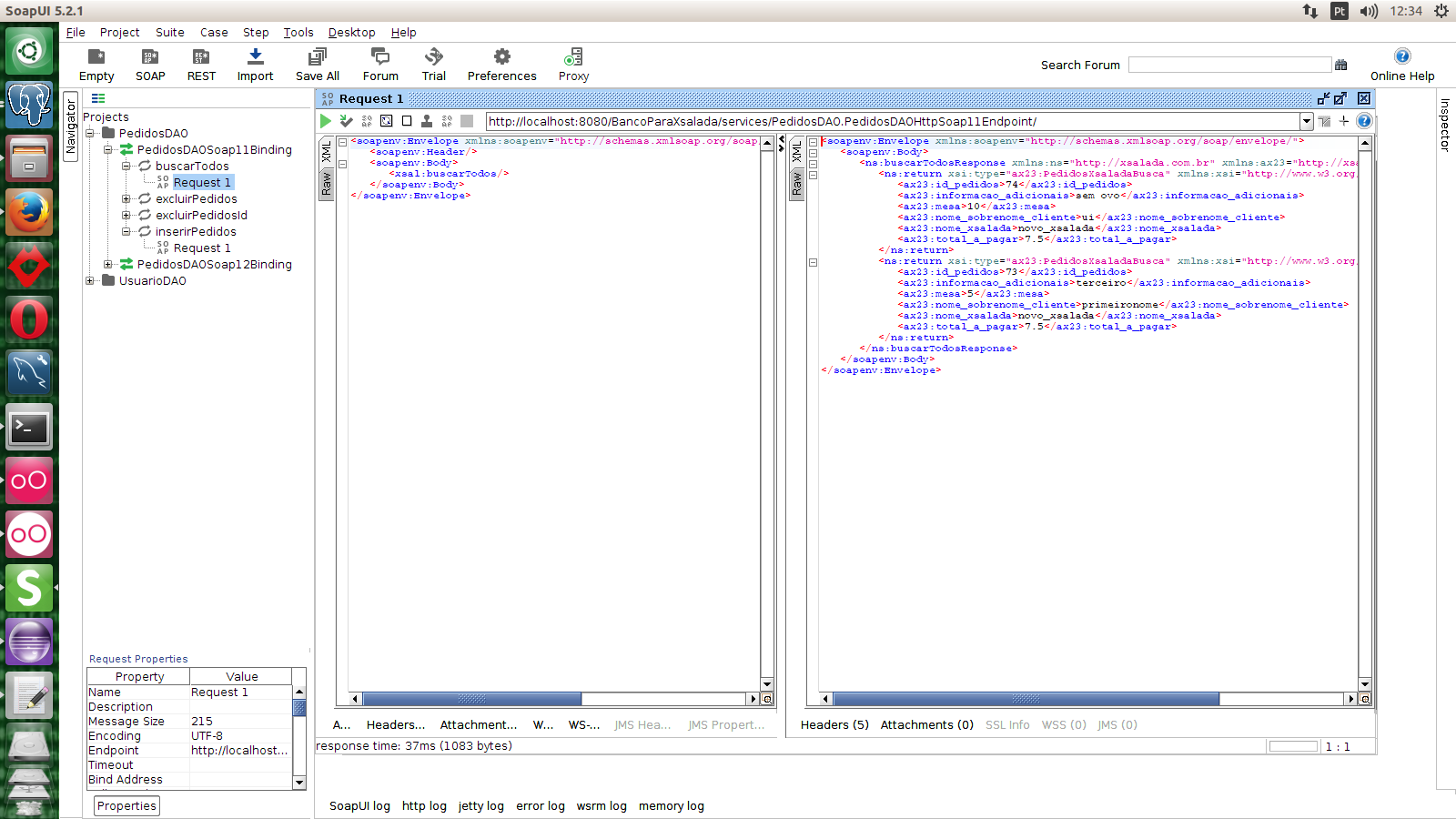The image size is (1456, 819).
Task: Click the request editor help icon
Action: click(1364, 121)
